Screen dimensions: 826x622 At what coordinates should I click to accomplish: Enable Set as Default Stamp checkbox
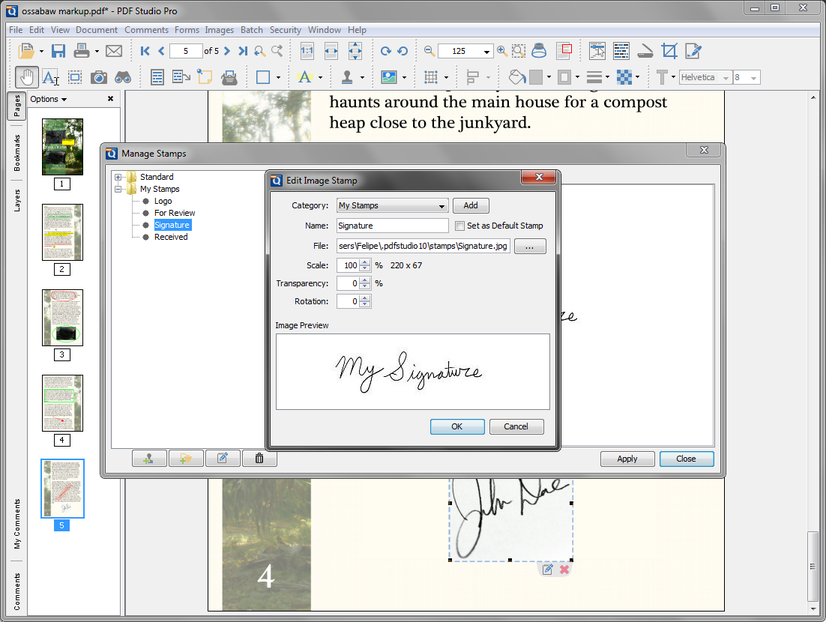[x=459, y=226]
